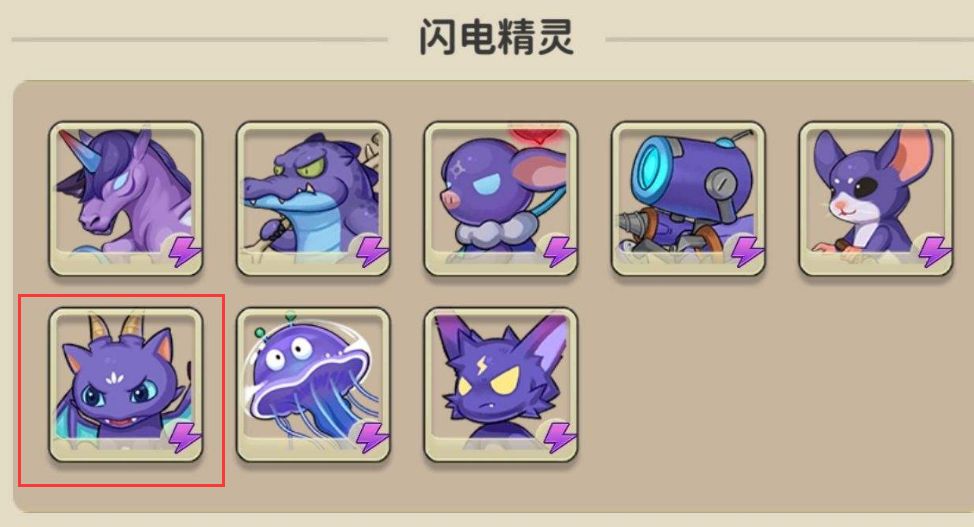This screenshot has width=974, height=527.
Task: Pick the pig-nosed elephant sprite card
Action: [501, 199]
